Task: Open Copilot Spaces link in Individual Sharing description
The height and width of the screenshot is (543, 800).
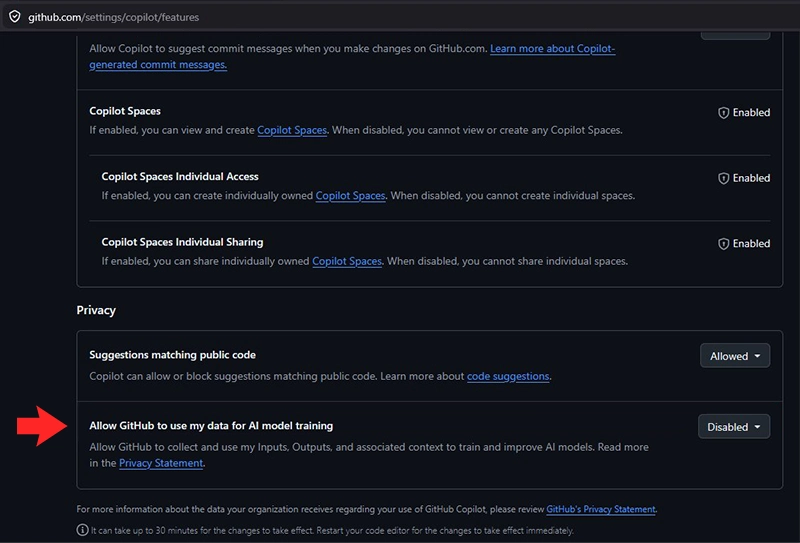Action: 347,261
